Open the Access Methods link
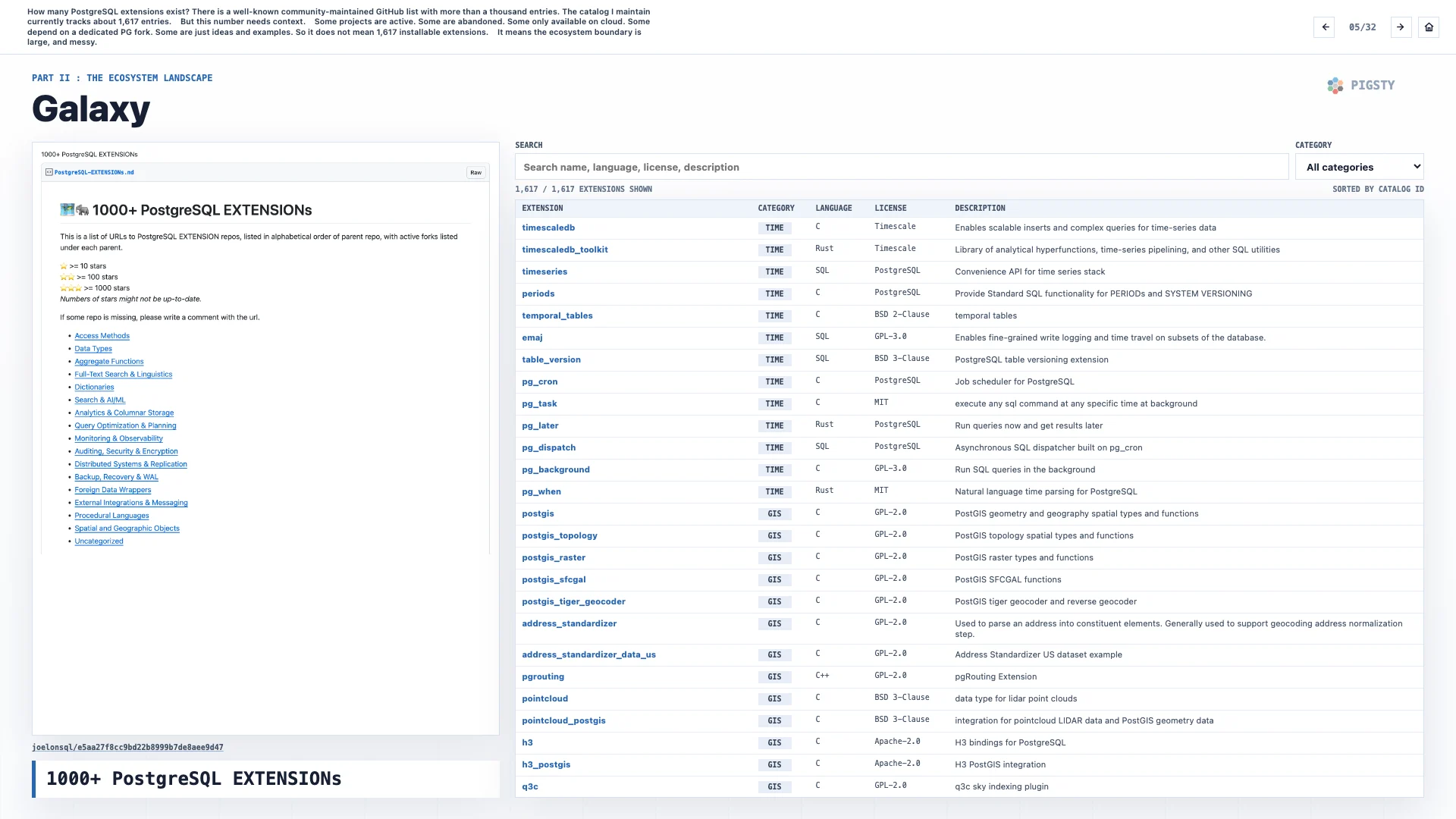Viewport: 1456px width, 819px height. coord(102,336)
